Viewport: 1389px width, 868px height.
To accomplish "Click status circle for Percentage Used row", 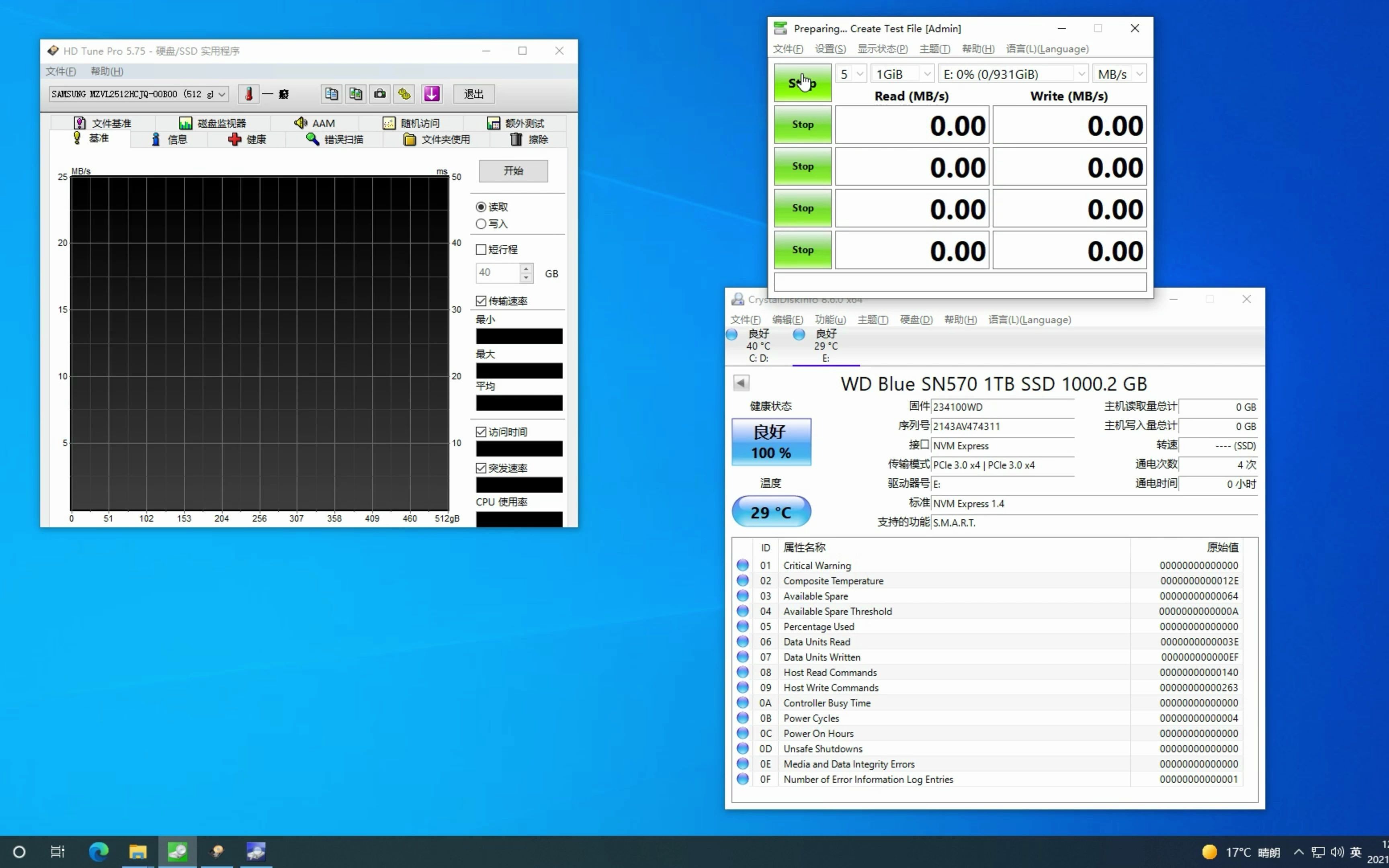I will click(x=743, y=626).
